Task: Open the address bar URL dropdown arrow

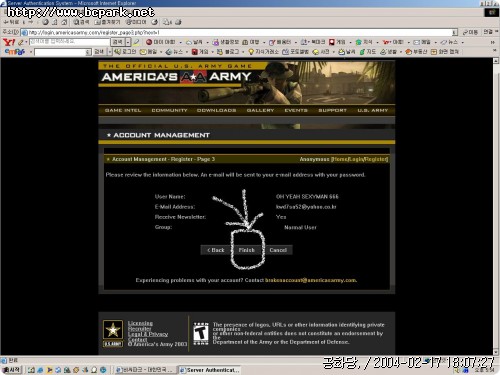Action: click(455, 32)
